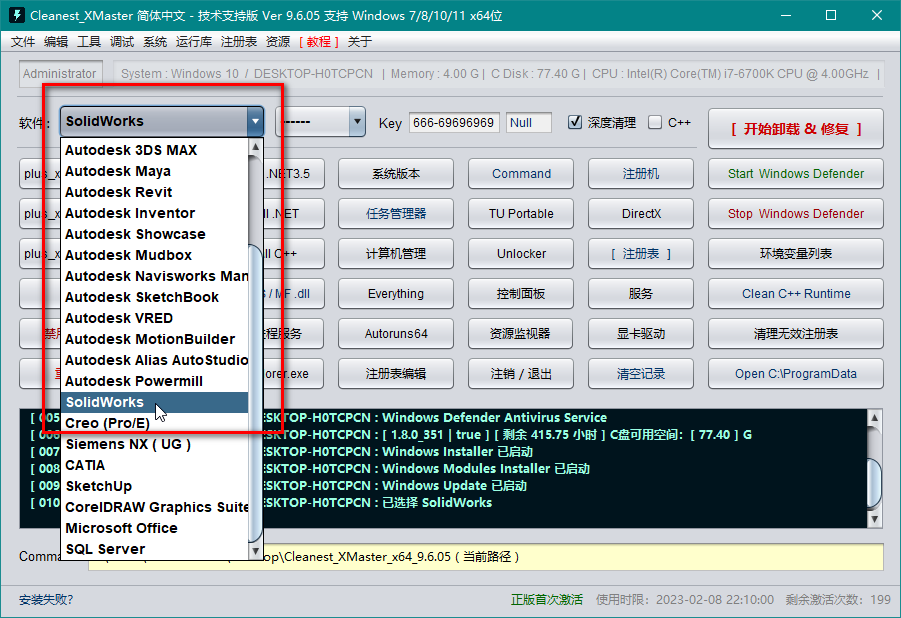
Task: Open the 编辑 menu
Action: pos(56,41)
